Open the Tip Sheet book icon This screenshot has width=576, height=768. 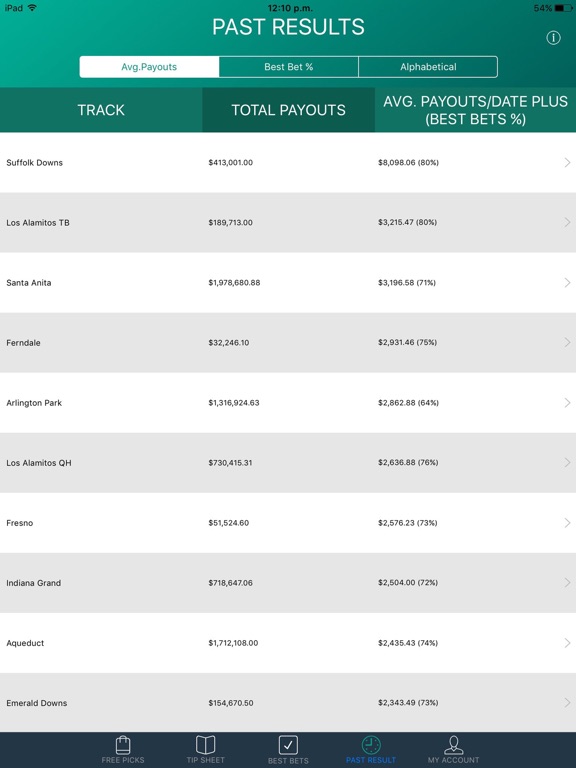pos(205,745)
